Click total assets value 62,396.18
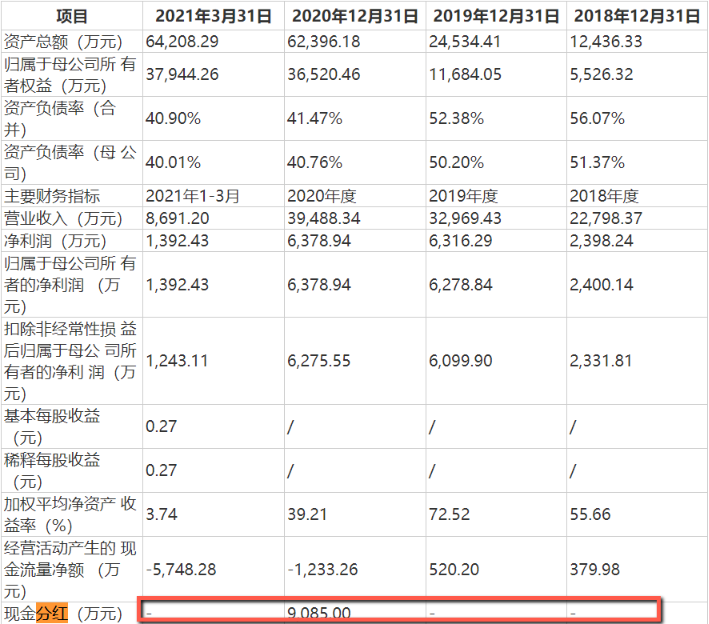Viewport: 709px width, 624px height. (x=324, y=42)
